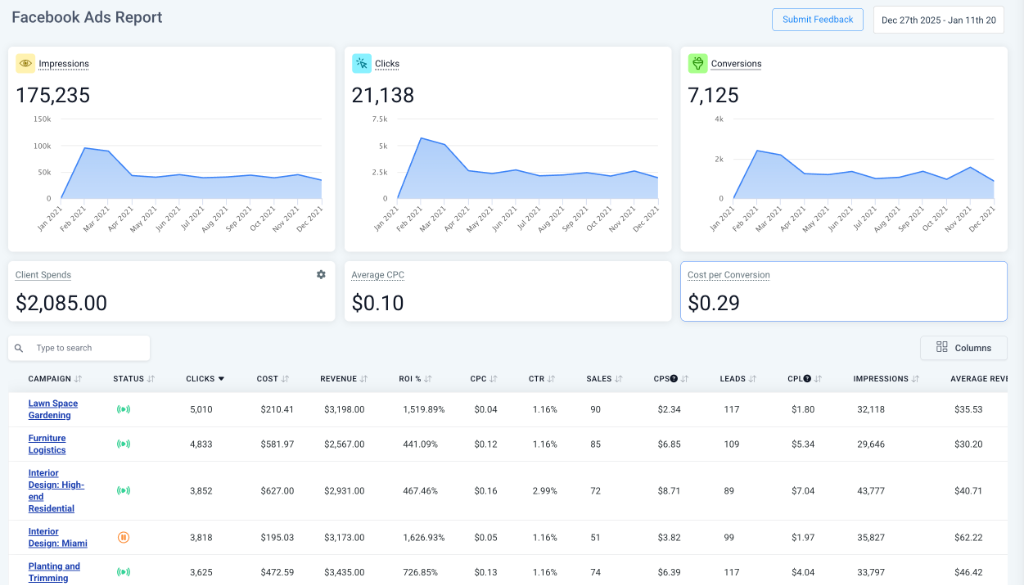Click the funnel icon on Conversions card
The image size is (1024, 585).
coord(700,63)
